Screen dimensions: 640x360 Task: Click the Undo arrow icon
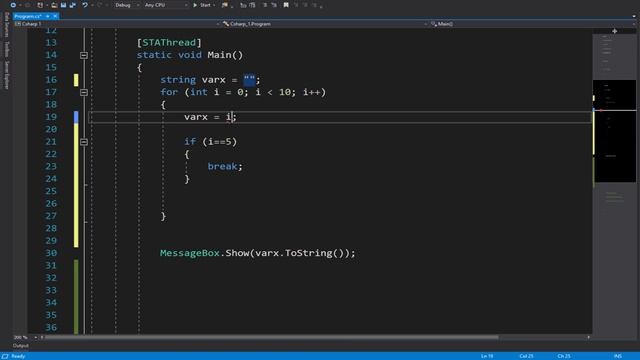[85, 5]
